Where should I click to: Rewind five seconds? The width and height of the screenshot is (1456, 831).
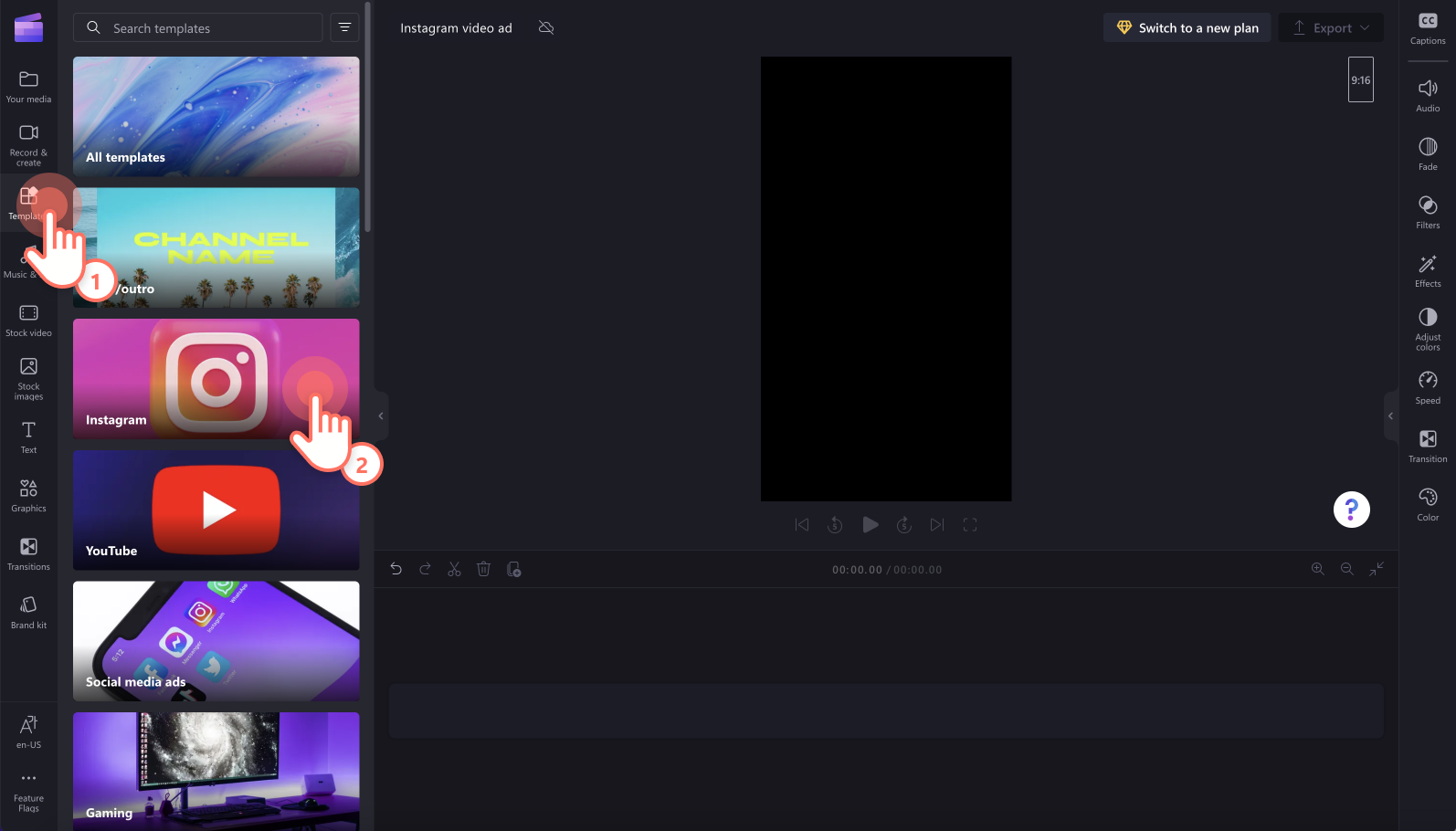(x=835, y=524)
